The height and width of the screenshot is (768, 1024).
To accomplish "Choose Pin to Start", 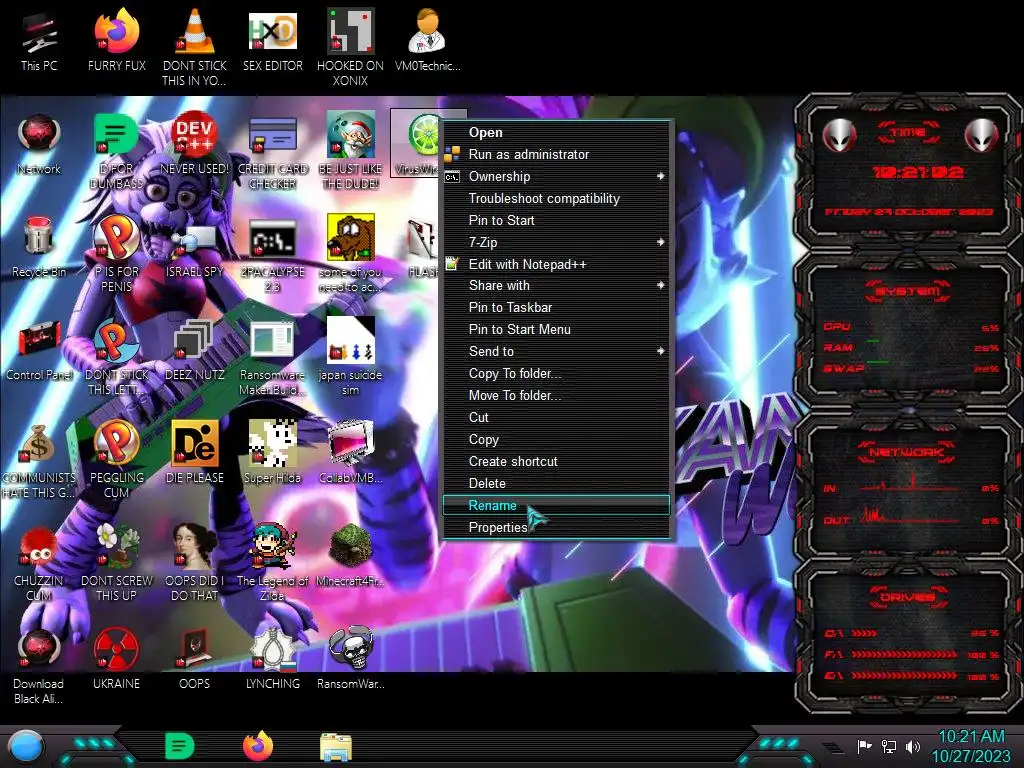I will [x=556, y=220].
